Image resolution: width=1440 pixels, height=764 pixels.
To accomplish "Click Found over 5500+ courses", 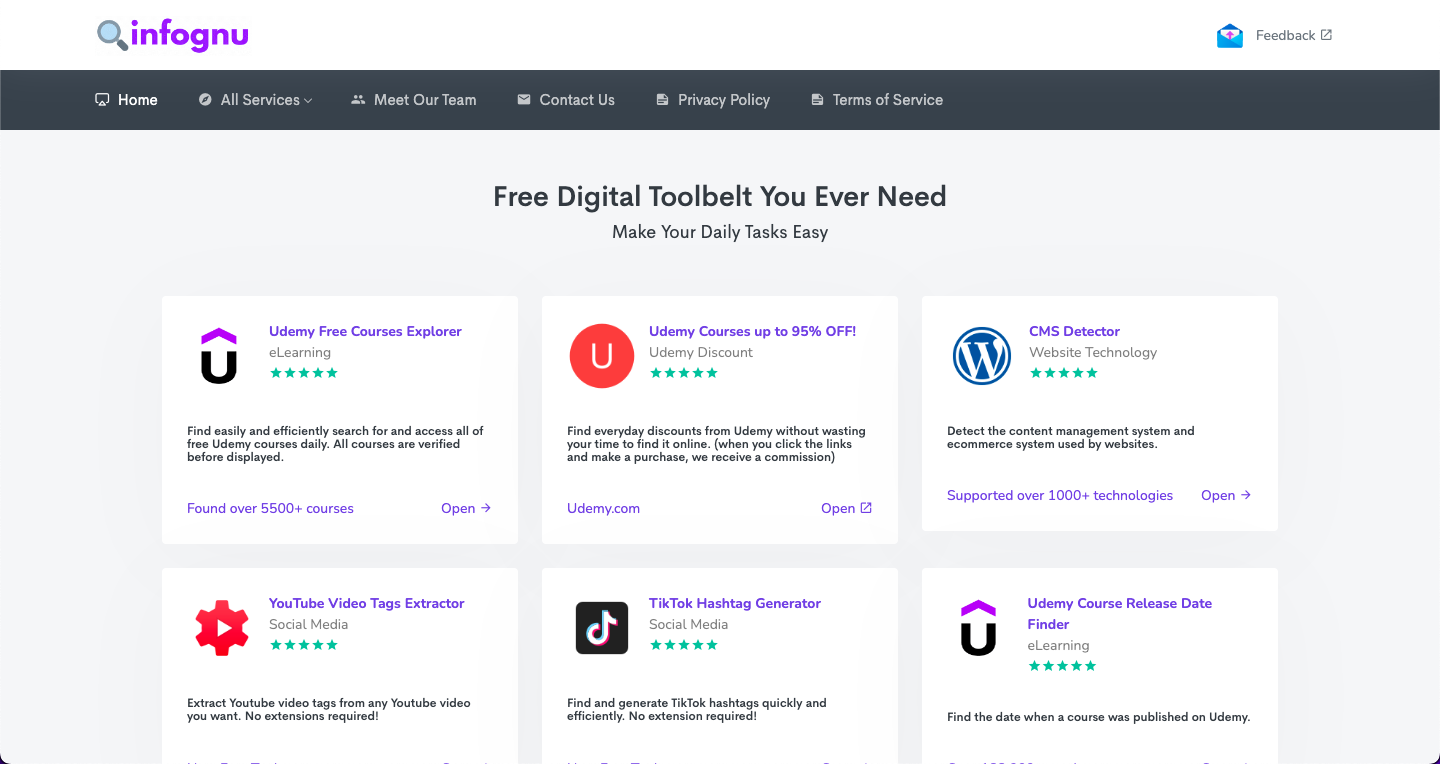I will [x=270, y=508].
